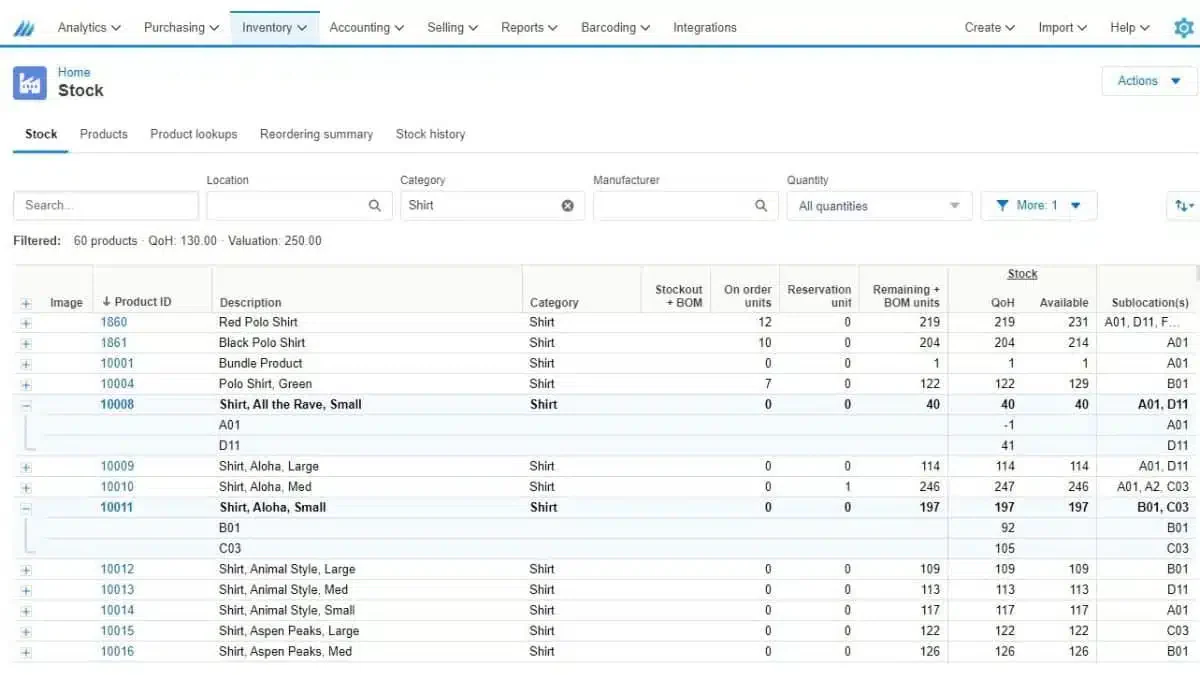
Task: Open product 10010 link
Action: [x=117, y=487]
